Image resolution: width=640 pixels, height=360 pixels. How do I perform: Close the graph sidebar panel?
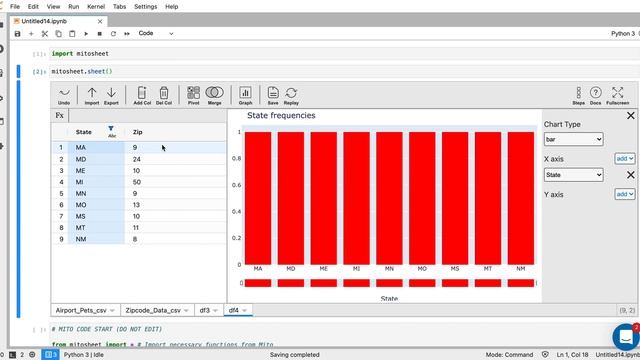631,116
